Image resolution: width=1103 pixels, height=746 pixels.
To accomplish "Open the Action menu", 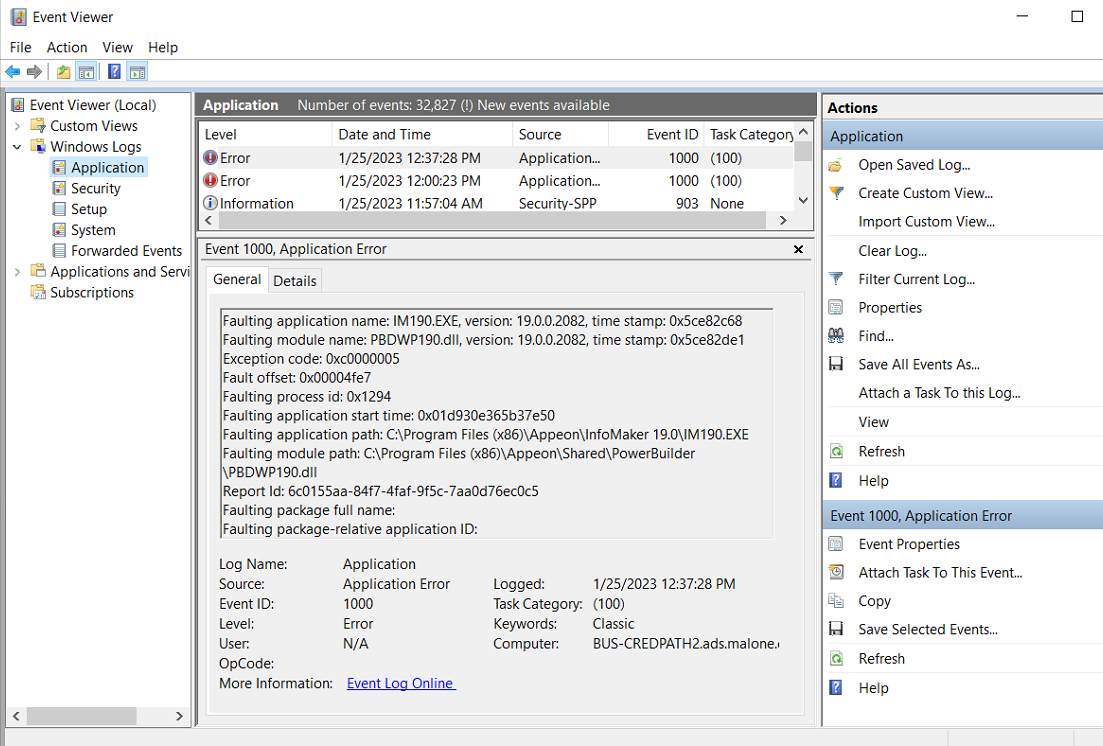I will click(67, 47).
